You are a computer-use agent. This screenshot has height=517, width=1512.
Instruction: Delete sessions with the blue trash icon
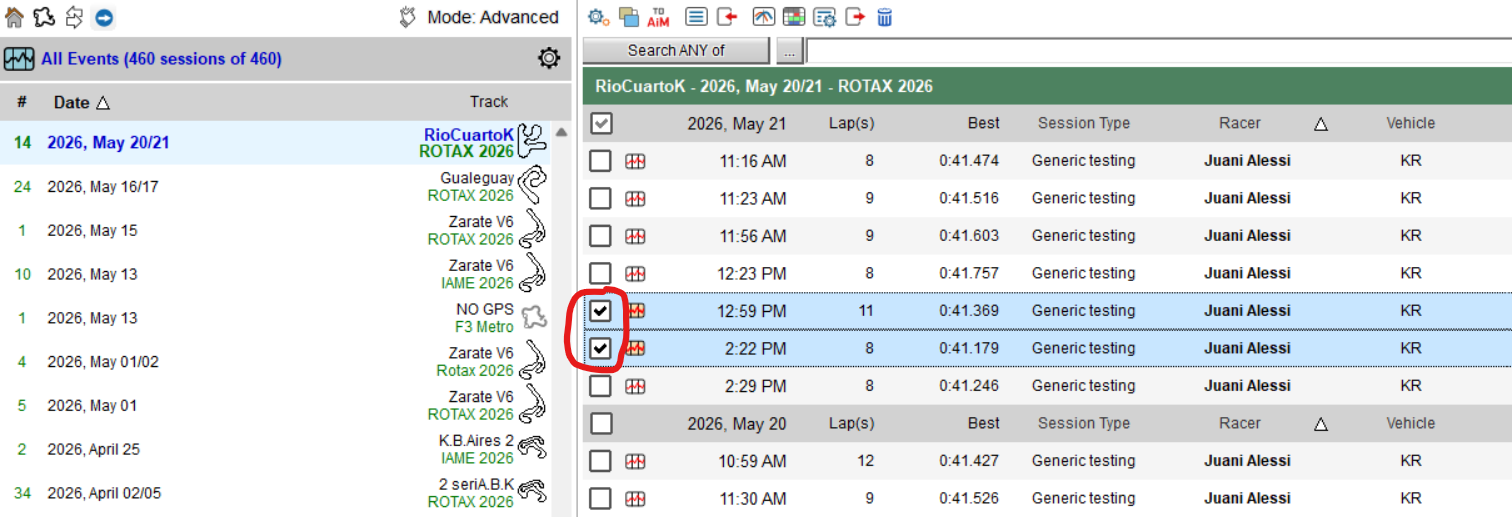885,17
